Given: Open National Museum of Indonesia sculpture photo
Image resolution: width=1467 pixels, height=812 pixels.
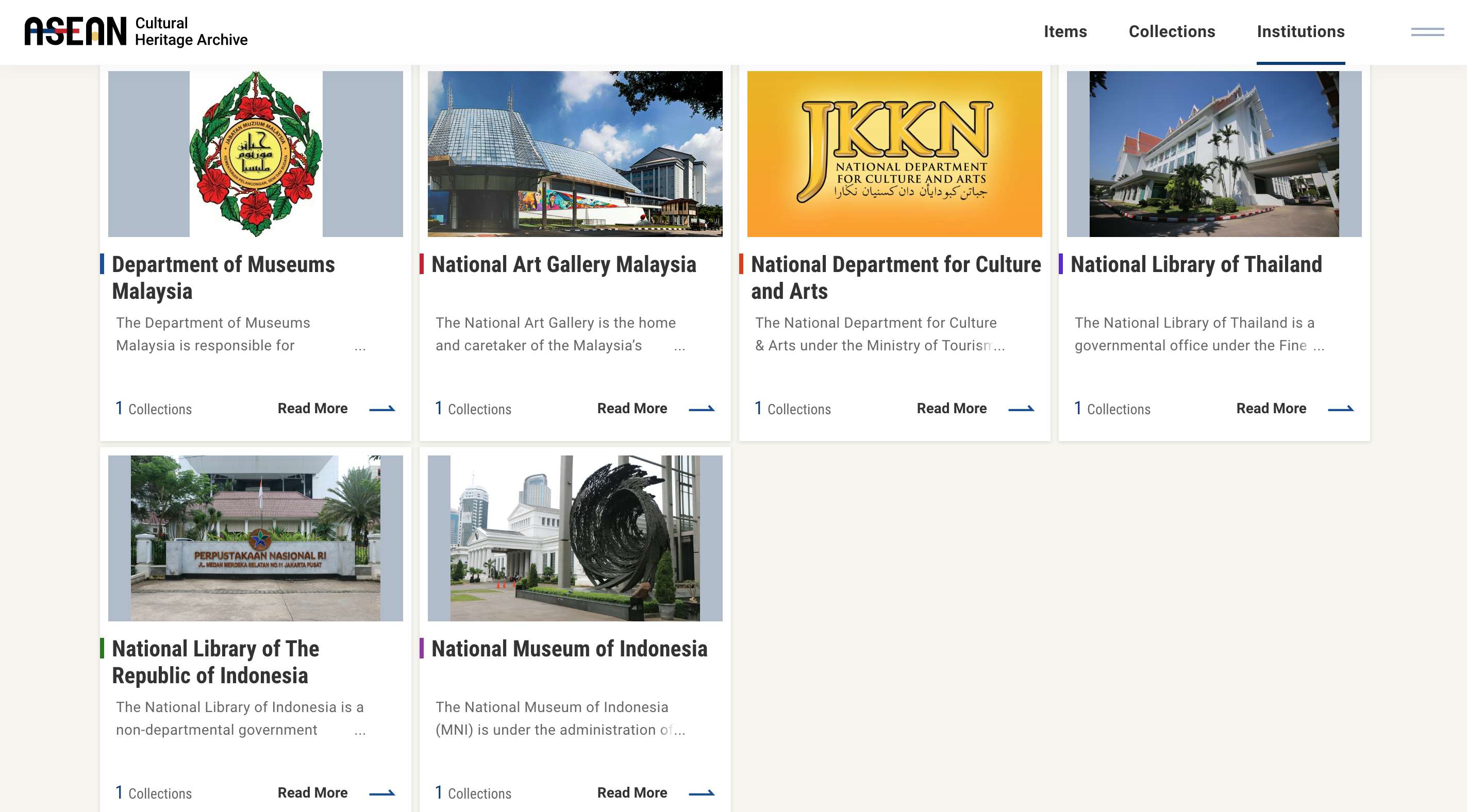Looking at the screenshot, I should [575, 538].
